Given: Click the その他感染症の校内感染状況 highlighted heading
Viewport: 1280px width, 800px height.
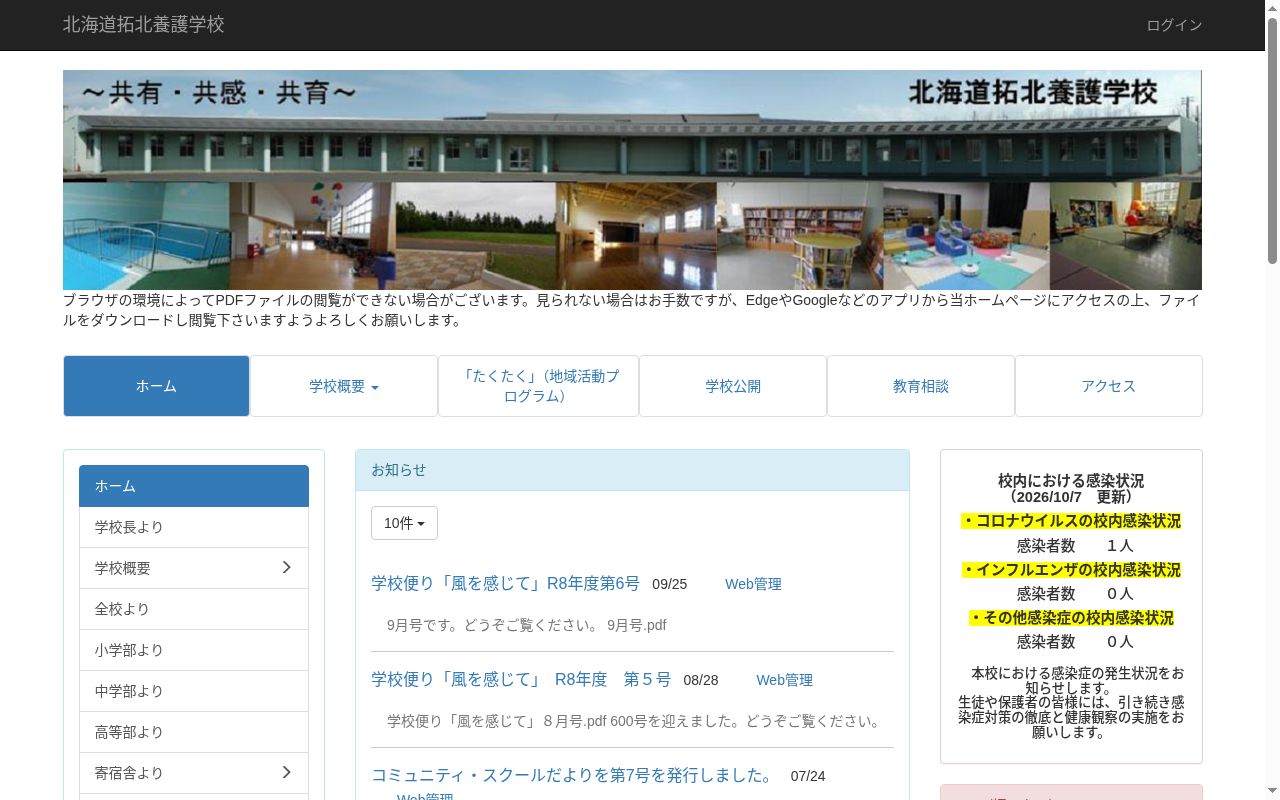Looking at the screenshot, I should pyautogui.click(x=1071, y=618).
